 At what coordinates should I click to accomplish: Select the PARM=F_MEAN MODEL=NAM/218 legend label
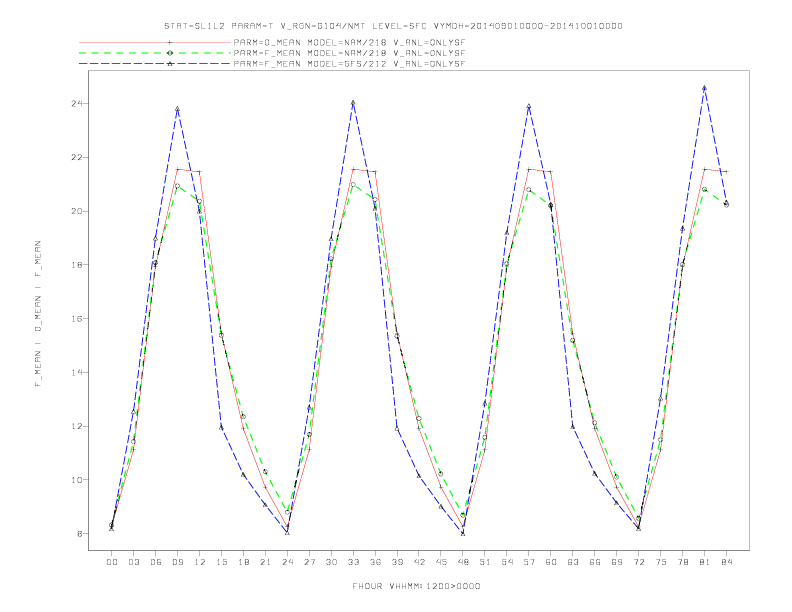pos(349,53)
